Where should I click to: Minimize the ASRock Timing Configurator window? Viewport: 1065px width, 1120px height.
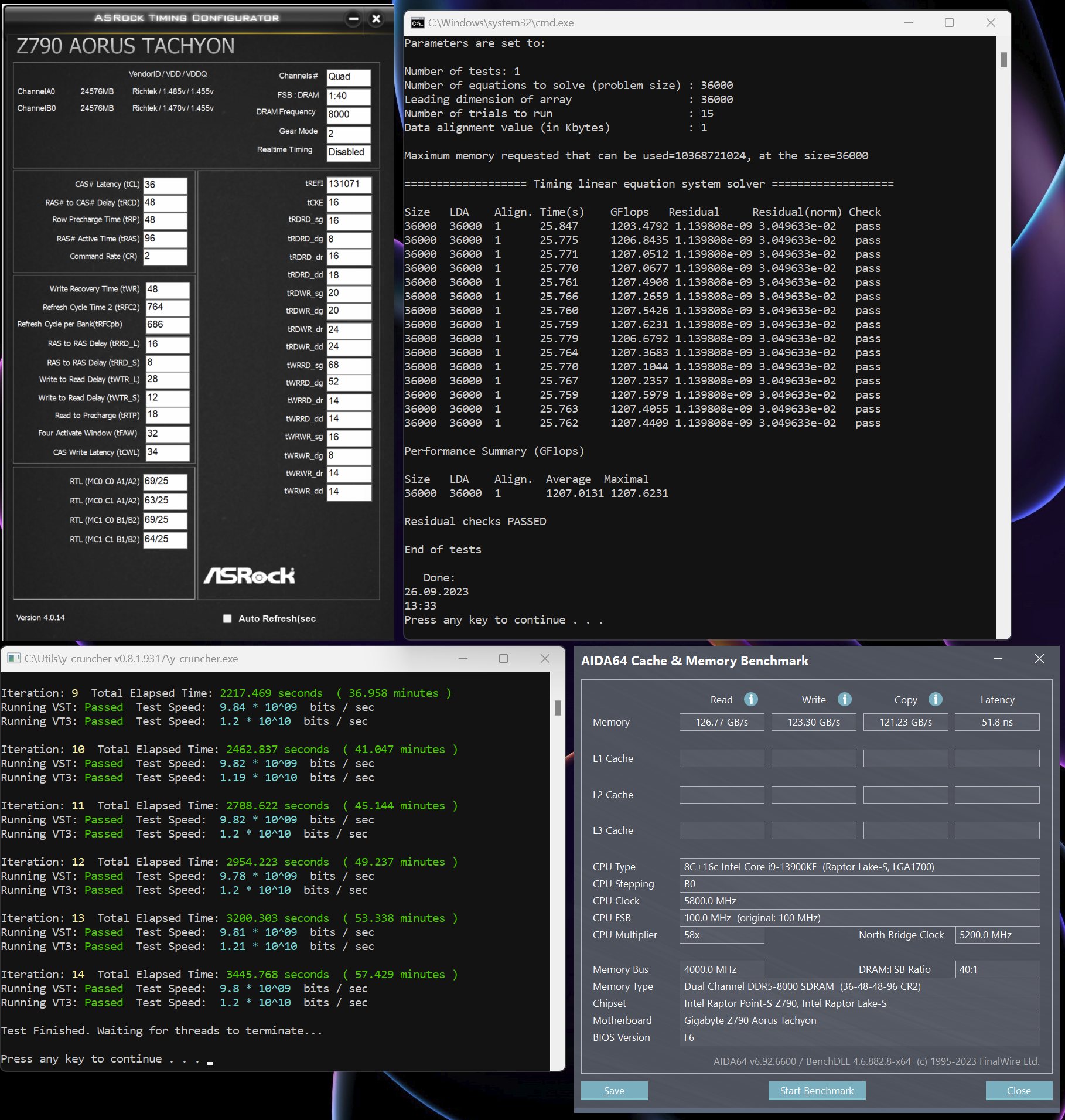point(353,19)
